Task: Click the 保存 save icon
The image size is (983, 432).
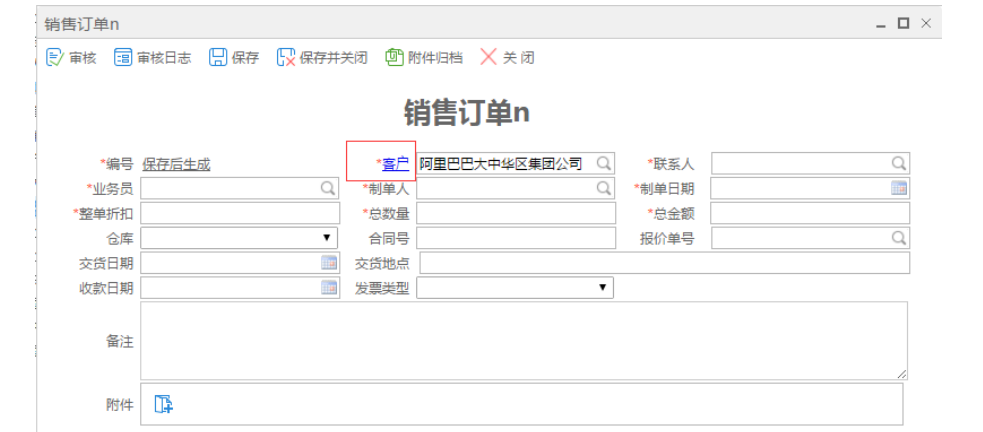Action: tap(218, 58)
